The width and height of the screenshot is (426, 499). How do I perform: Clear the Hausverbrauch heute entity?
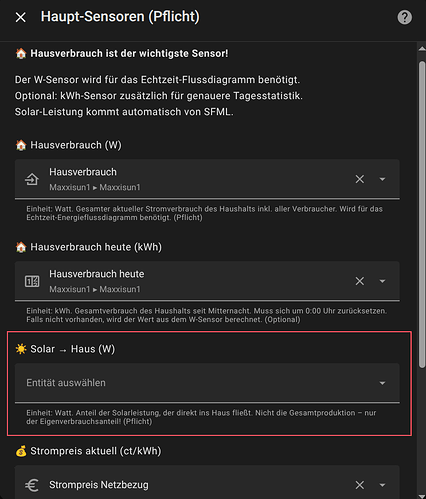point(360,281)
